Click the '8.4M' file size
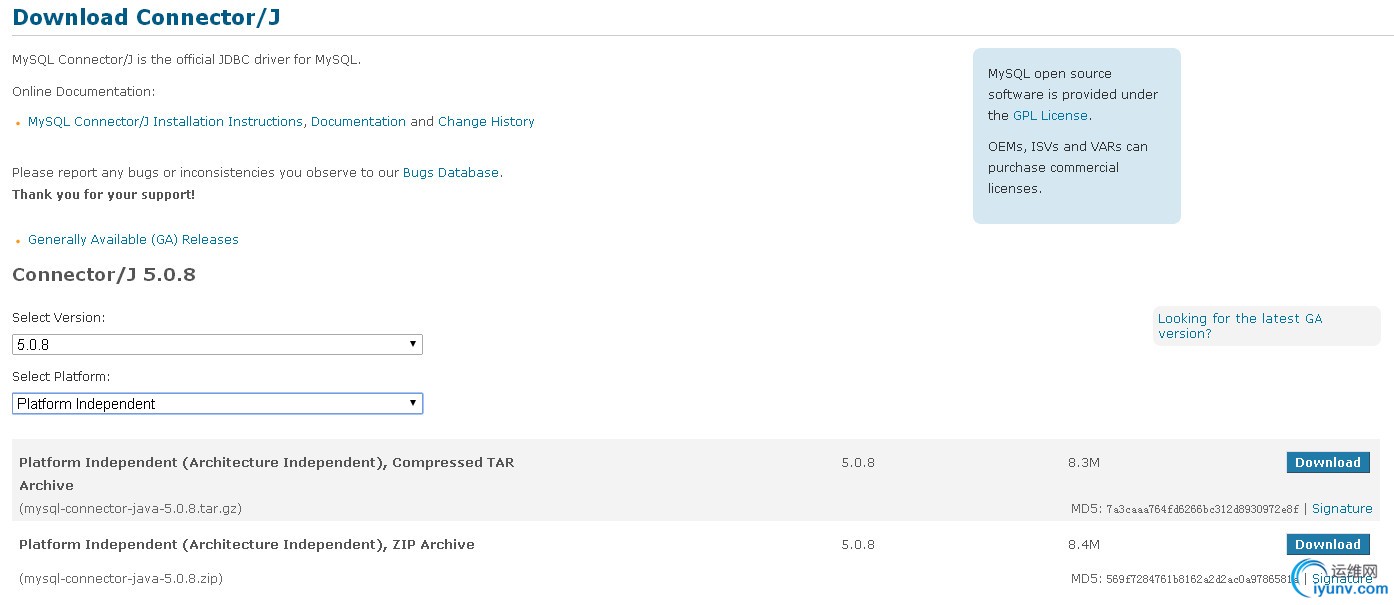 pyautogui.click(x=1084, y=544)
